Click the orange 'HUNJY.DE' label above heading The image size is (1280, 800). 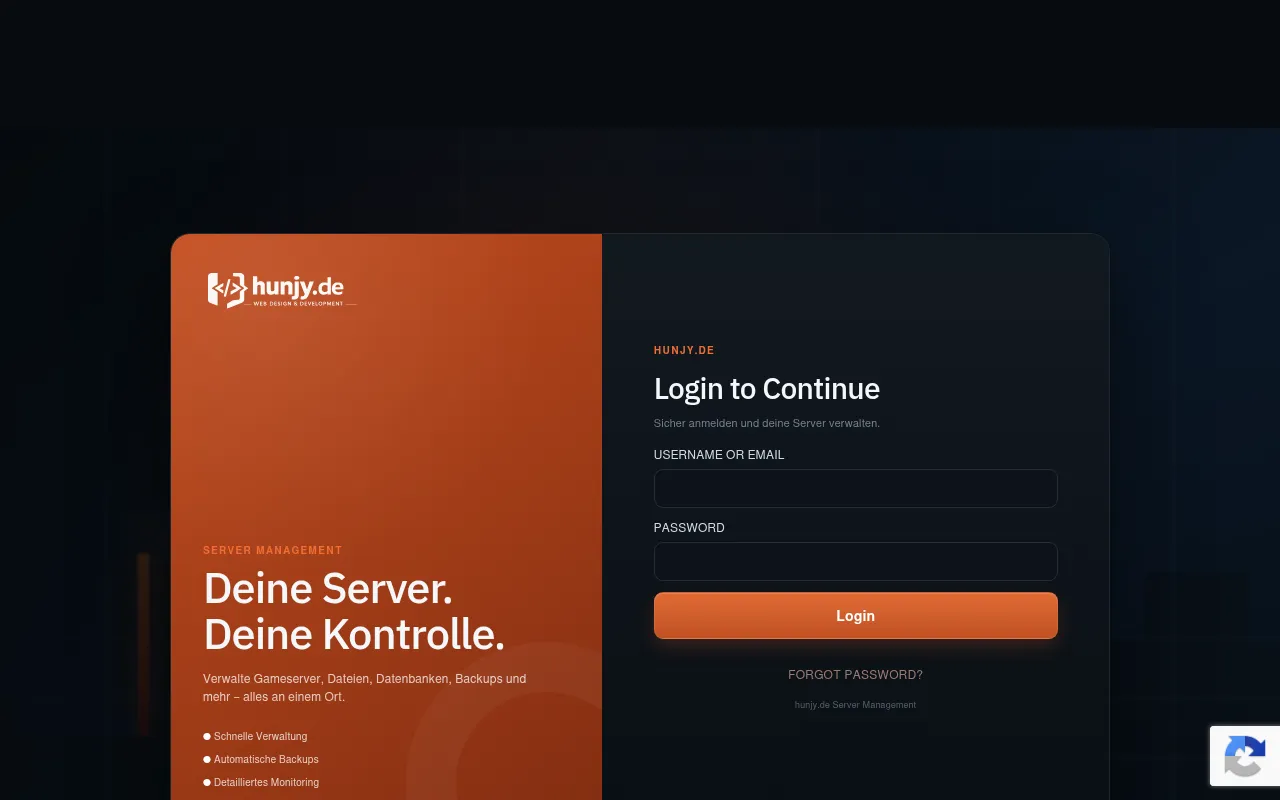click(x=684, y=351)
